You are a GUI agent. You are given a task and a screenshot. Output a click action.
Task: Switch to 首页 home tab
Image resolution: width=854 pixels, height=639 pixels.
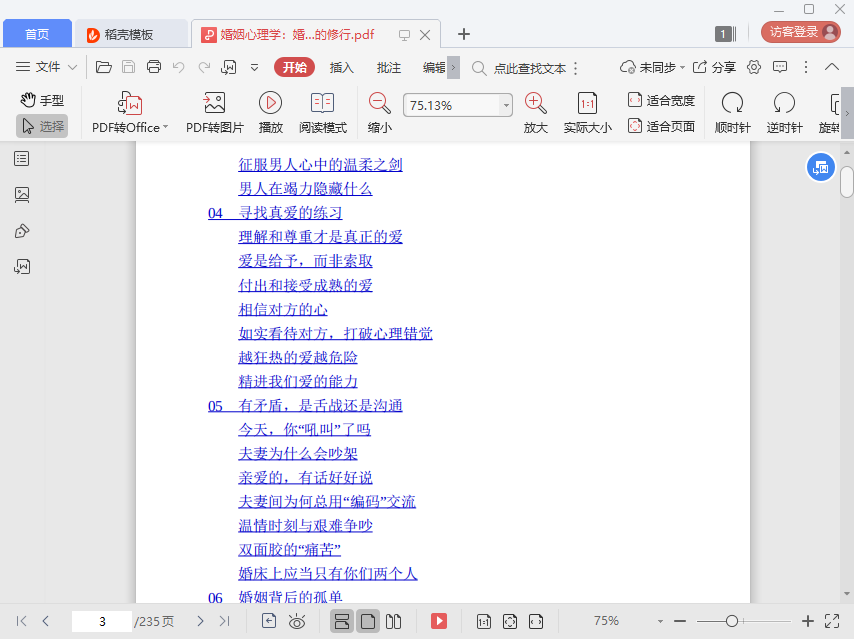coord(37,34)
